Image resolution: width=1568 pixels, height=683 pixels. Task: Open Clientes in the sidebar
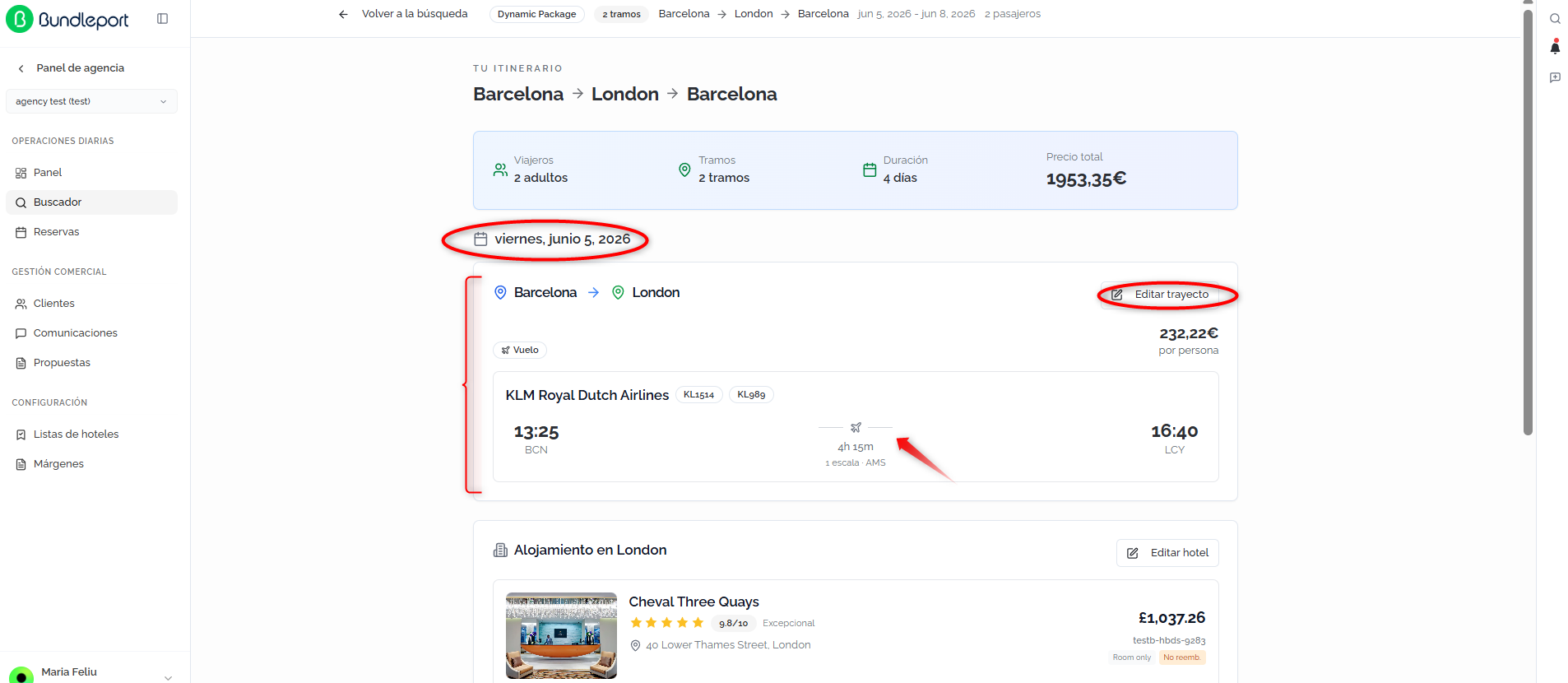click(91, 304)
